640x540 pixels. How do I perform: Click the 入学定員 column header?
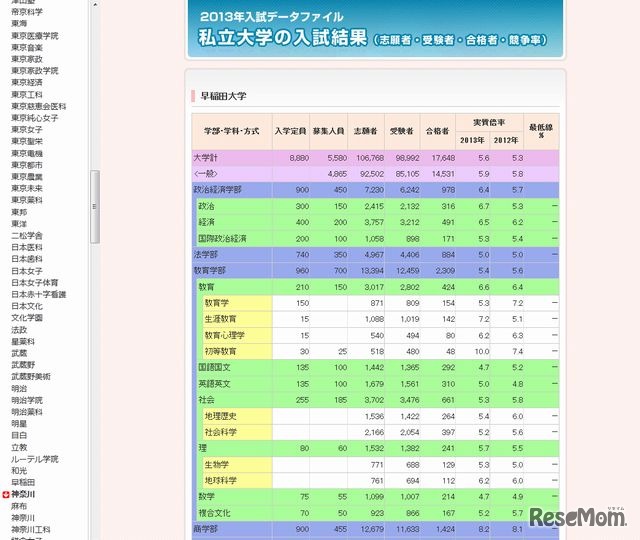[x=291, y=131]
